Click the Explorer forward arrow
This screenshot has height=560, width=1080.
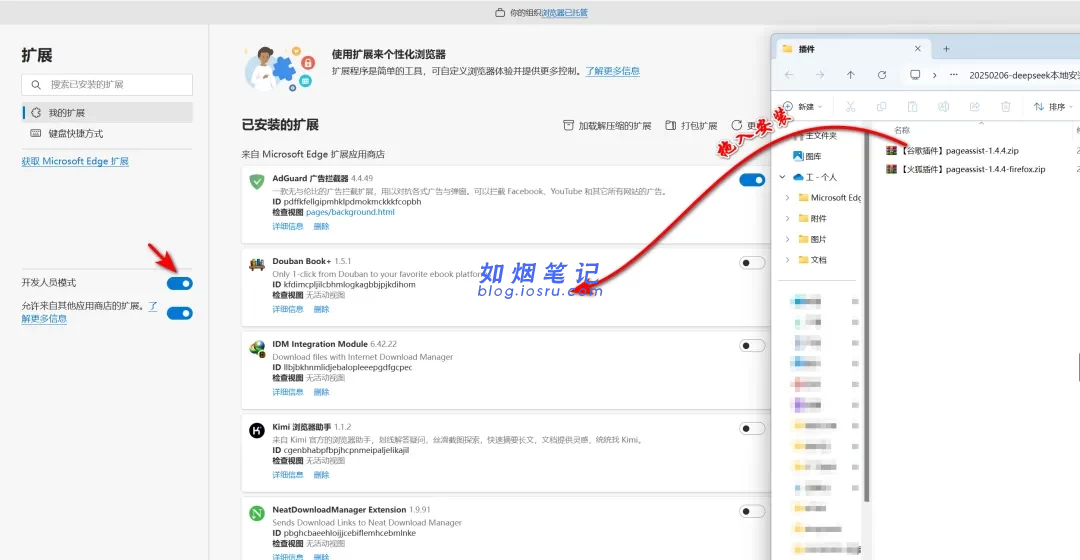click(x=820, y=75)
